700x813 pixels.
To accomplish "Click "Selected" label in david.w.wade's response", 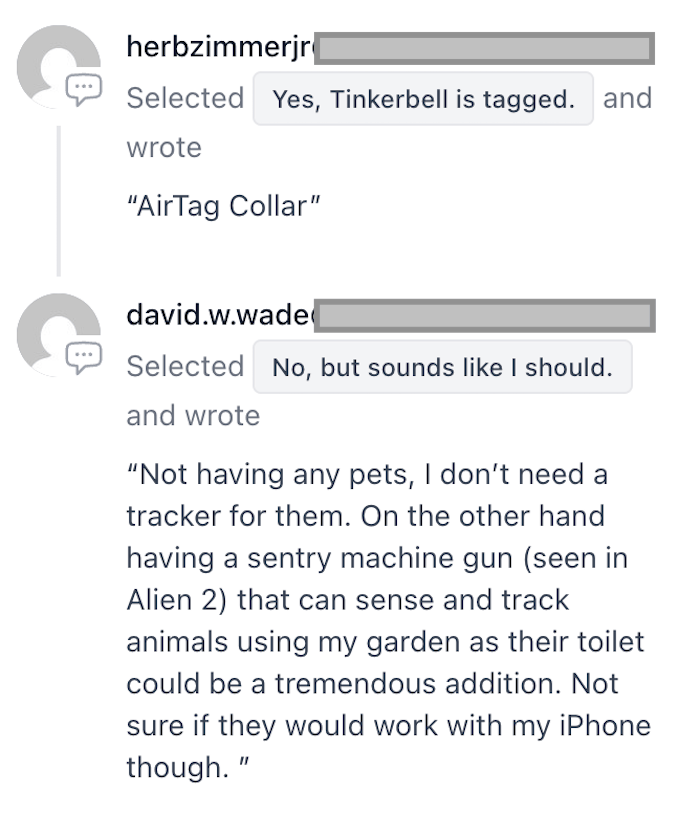I will point(185,367).
